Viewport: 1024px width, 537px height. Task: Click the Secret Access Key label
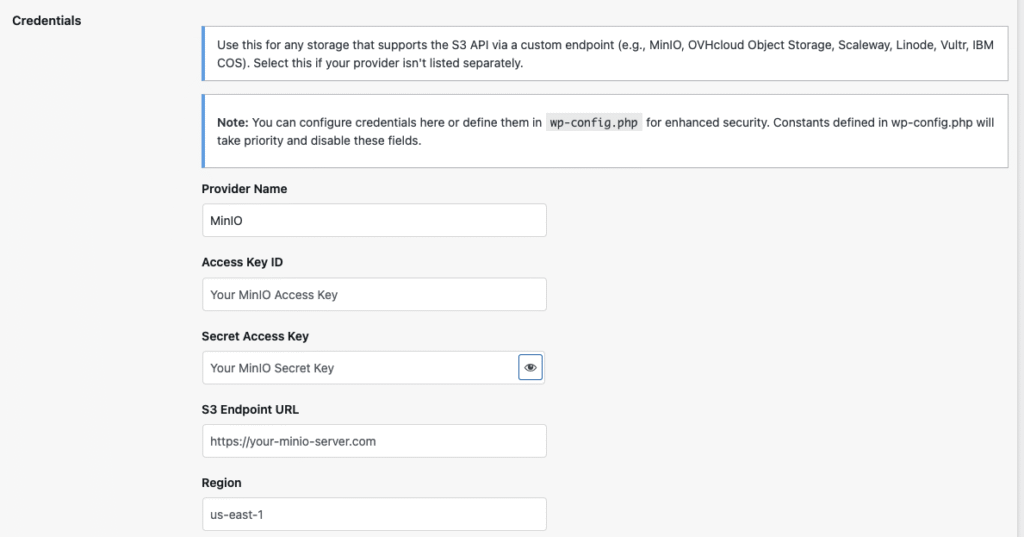tap(255, 336)
